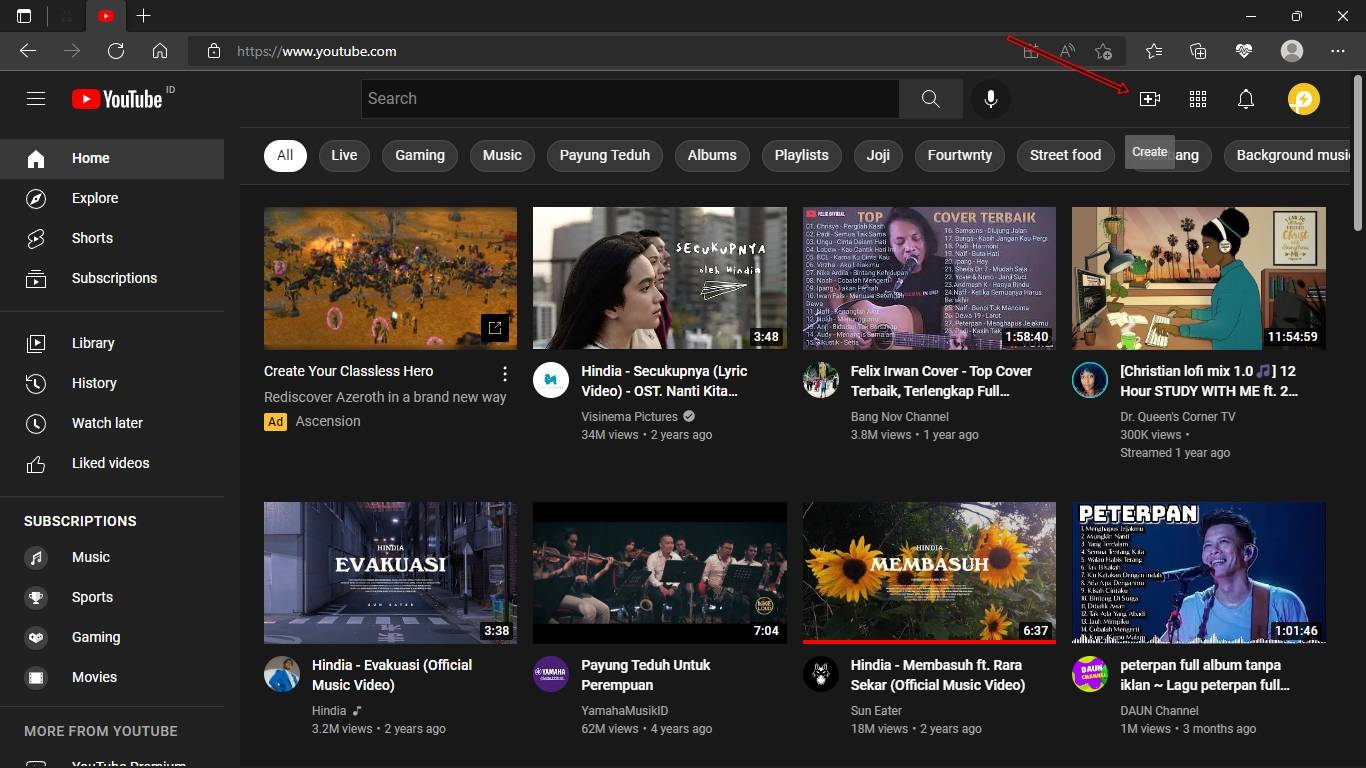Image resolution: width=1366 pixels, height=768 pixels.
Task: Open History in the sidebar
Action: coord(112,383)
